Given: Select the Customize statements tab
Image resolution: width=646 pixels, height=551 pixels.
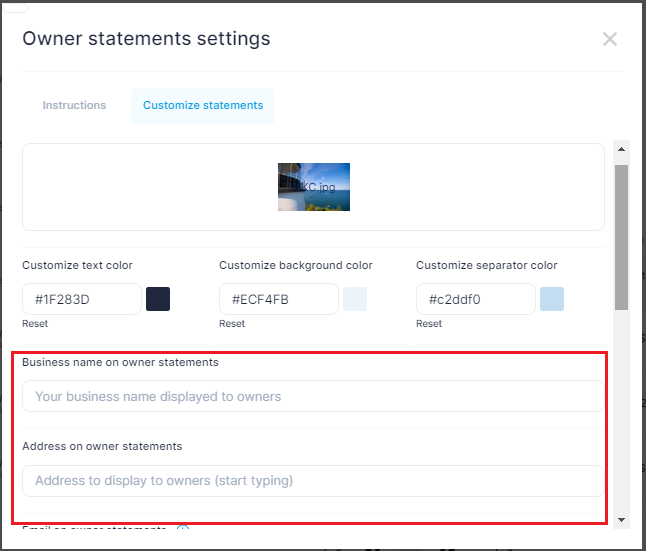Looking at the screenshot, I should coord(203,106).
